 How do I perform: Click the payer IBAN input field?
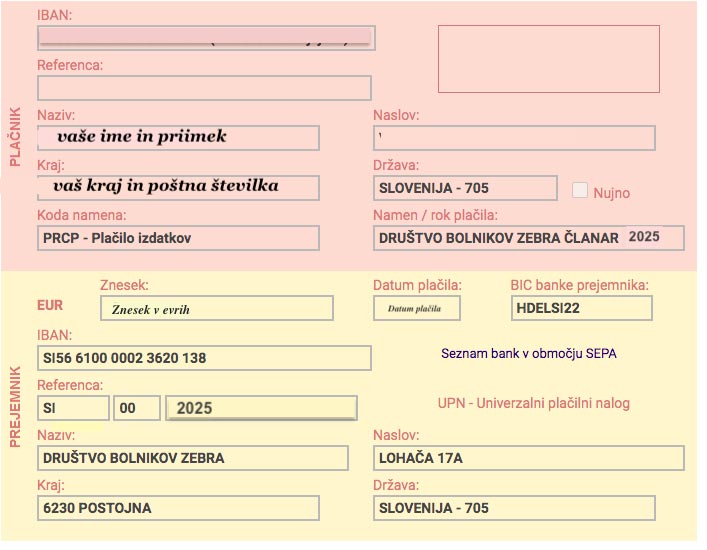[204, 38]
